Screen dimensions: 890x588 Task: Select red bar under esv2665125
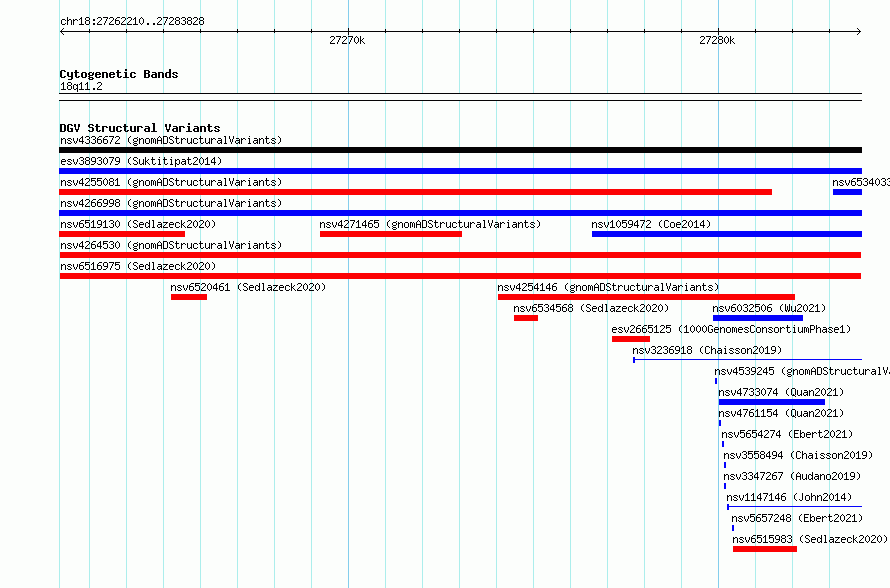pyautogui.click(x=631, y=339)
